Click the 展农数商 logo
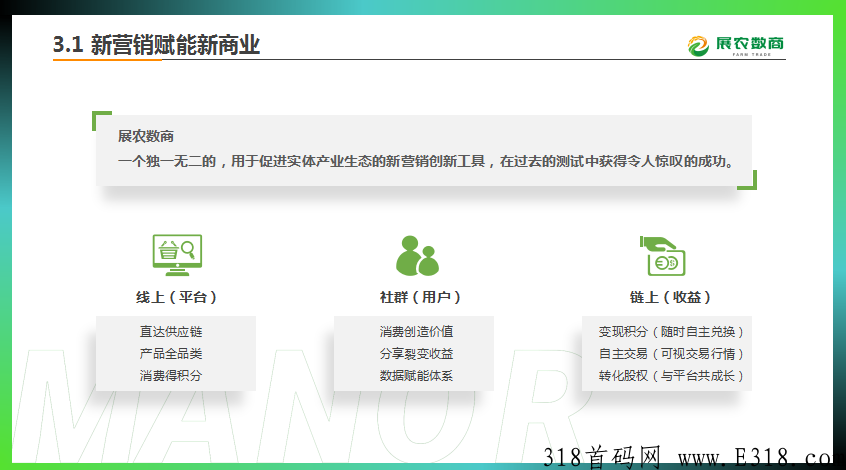The width and height of the screenshot is (846, 470). coord(735,45)
